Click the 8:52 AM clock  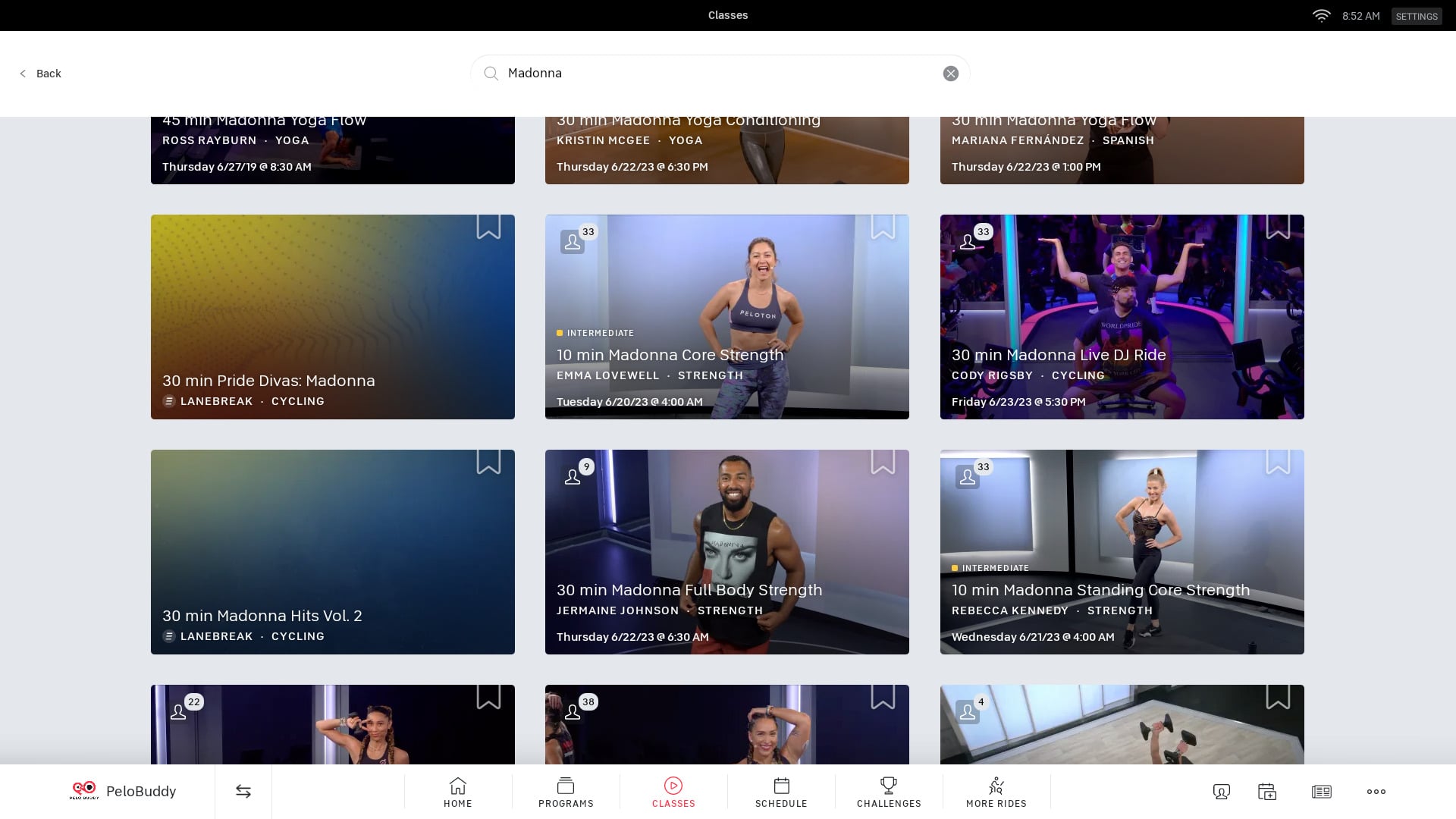(1360, 16)
